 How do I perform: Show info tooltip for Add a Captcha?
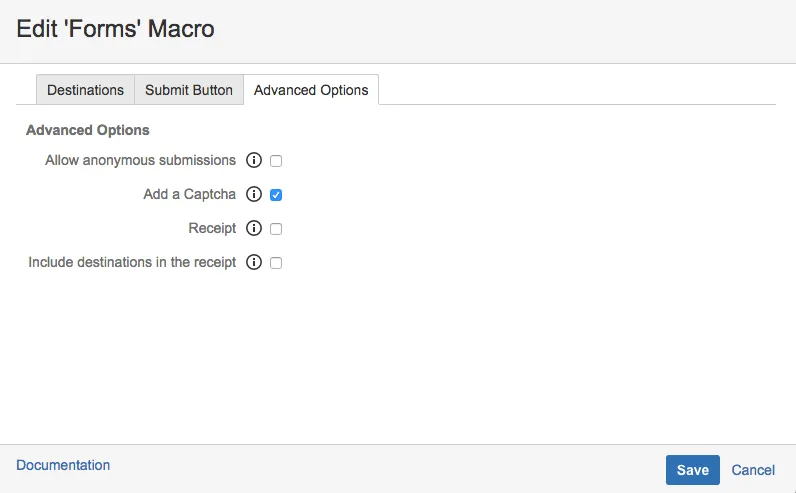[x=254, y=194]
